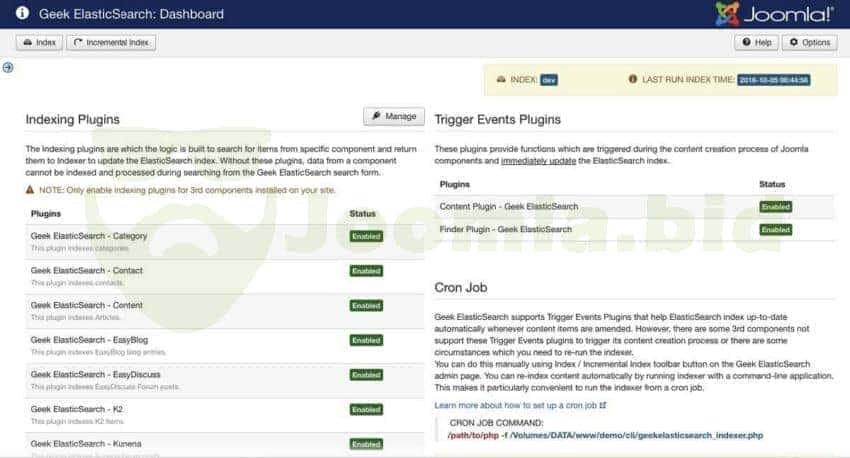Toggle Enabled badge for Finder Plugin trigger

776,230
